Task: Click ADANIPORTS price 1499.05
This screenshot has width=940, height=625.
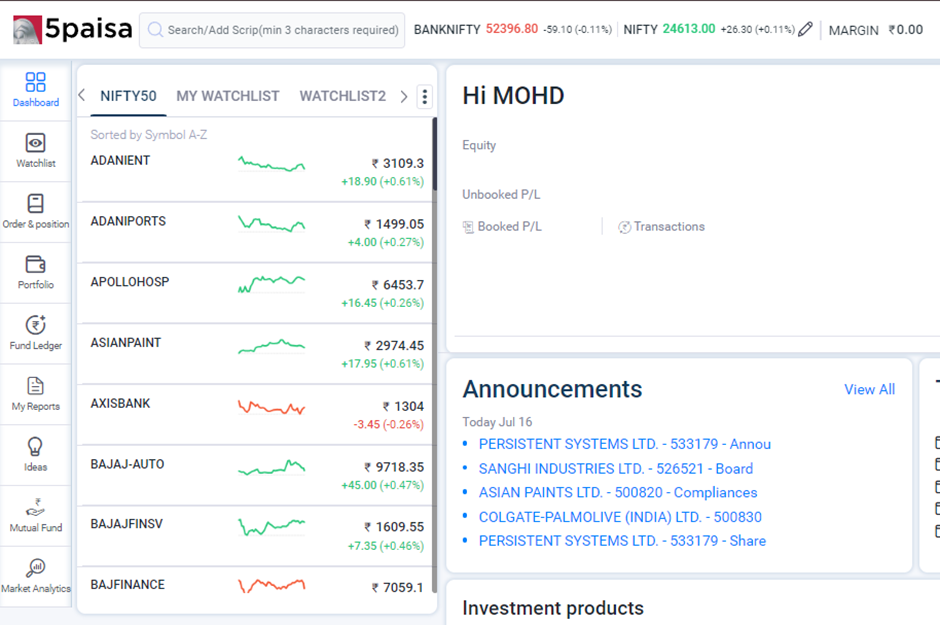Action: point(394,224)
